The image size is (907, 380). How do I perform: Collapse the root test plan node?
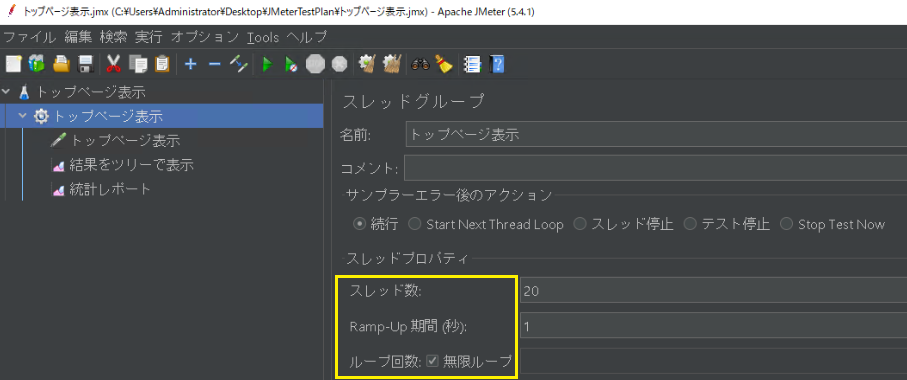[6, 92]
